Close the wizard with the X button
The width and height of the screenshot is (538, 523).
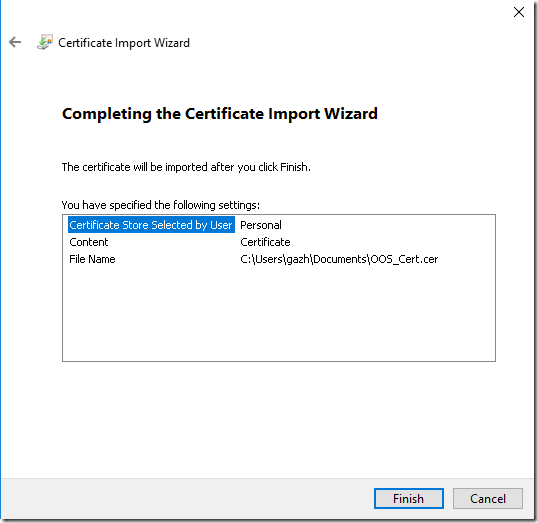tap(518, 12)
